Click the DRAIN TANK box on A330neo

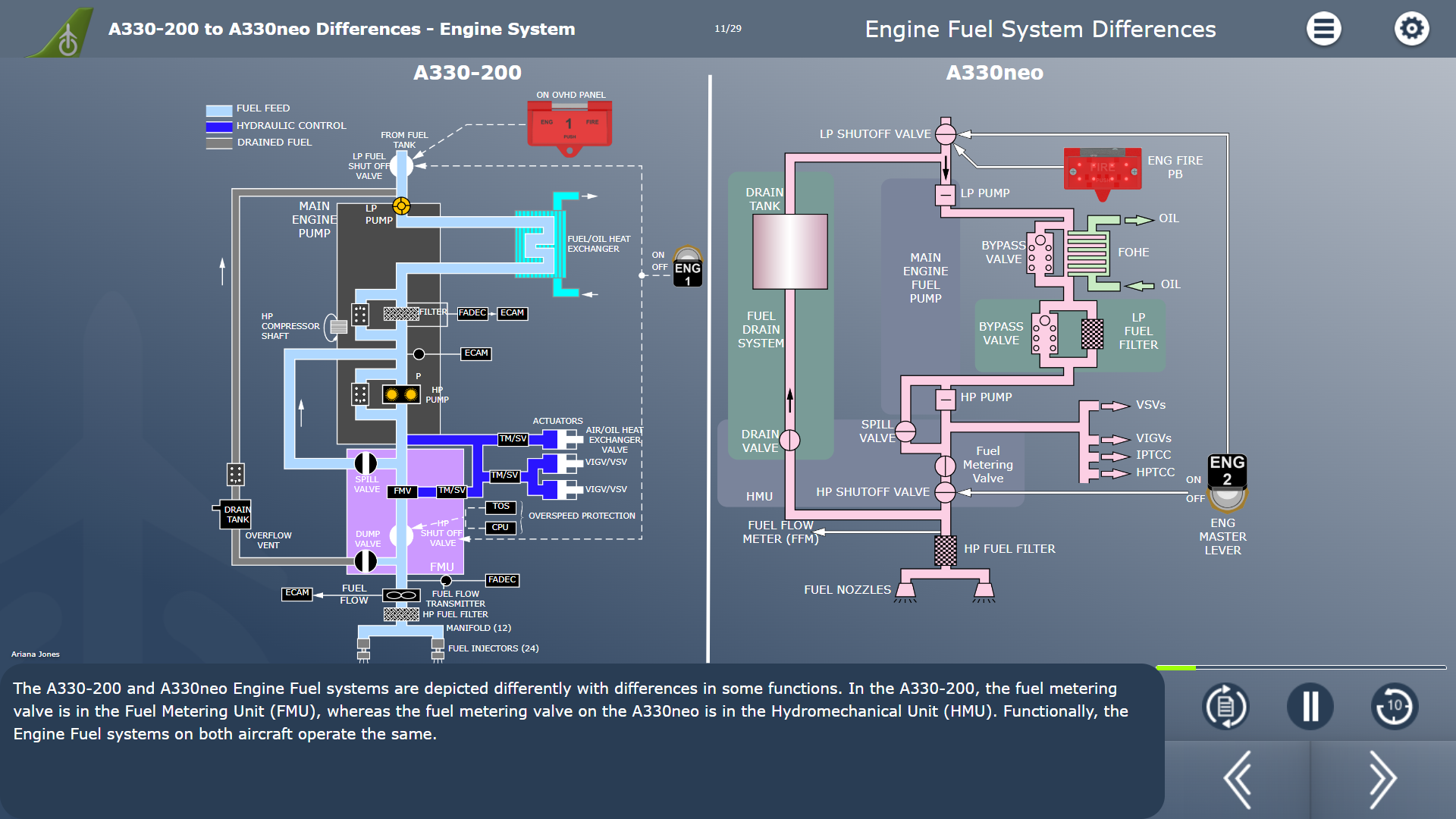point(789,251)
